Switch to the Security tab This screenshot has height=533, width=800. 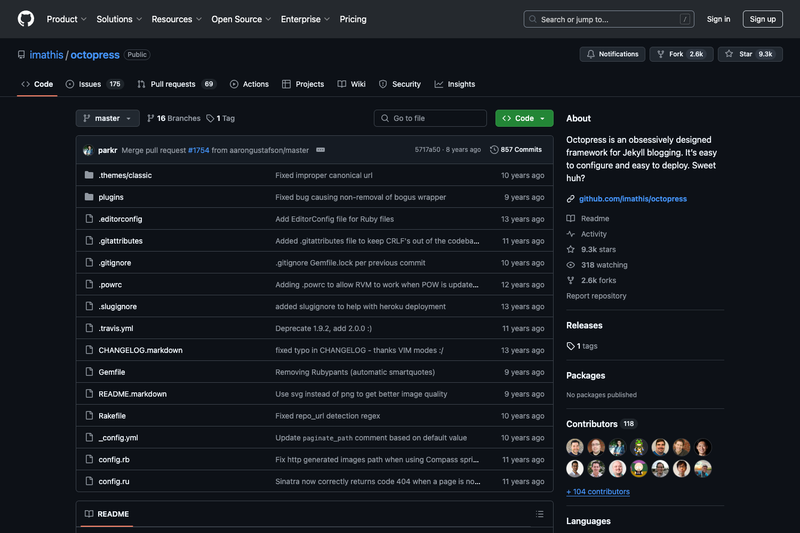coord(400,84)
